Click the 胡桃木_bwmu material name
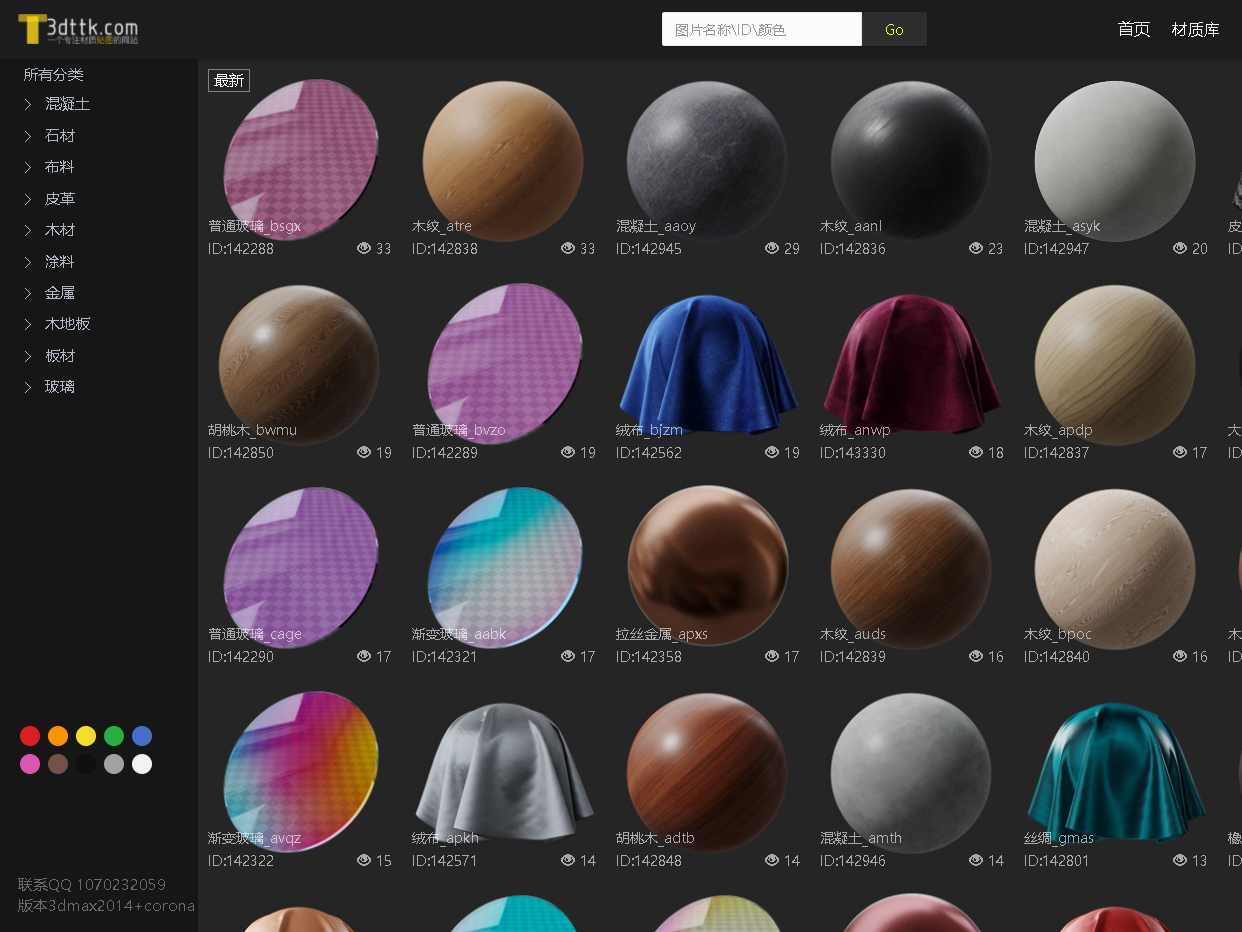The height and width of the screenshot is (932, 1242). [x=252, y=430]
